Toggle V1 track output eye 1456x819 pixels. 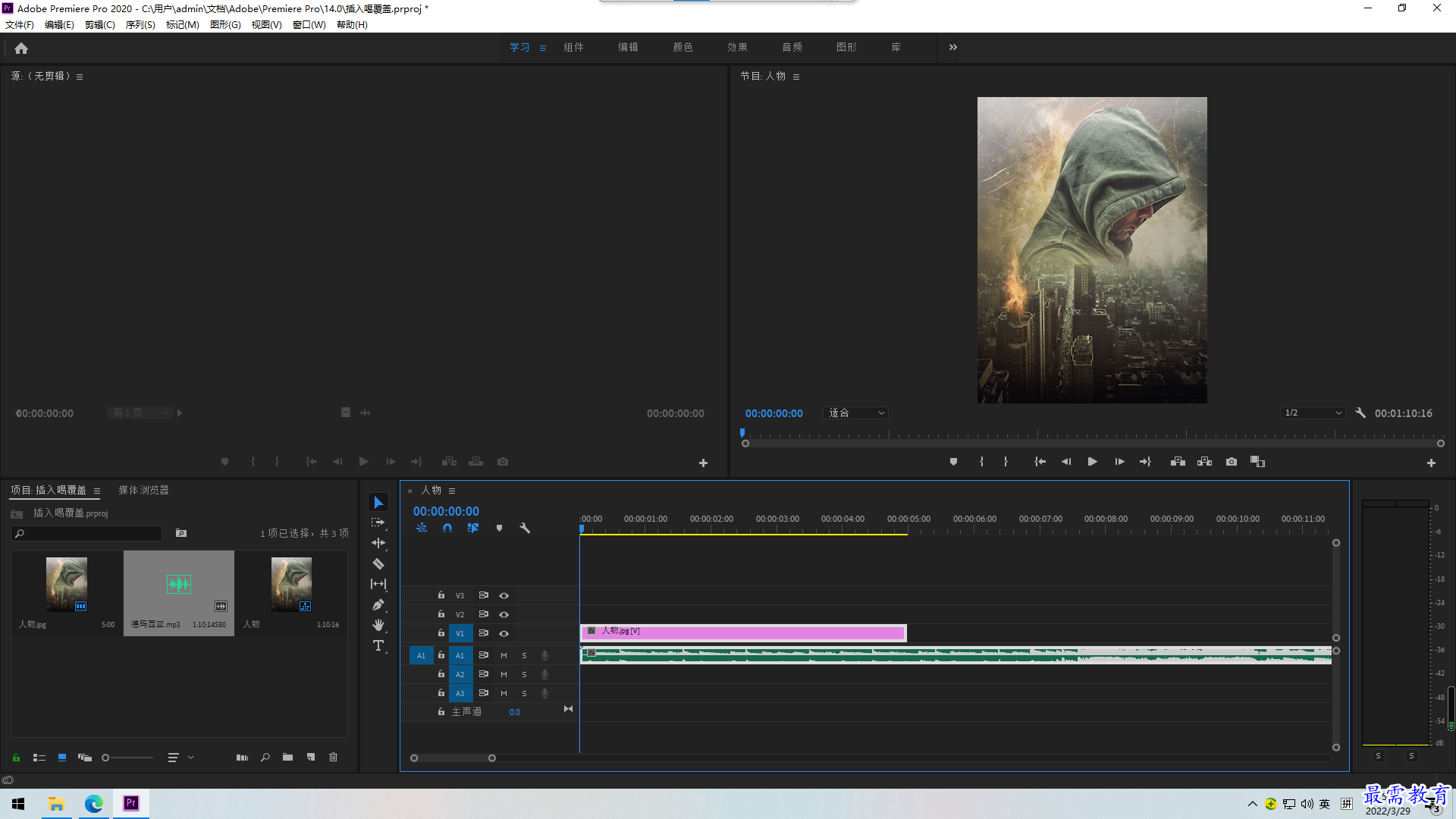point(504,633)
